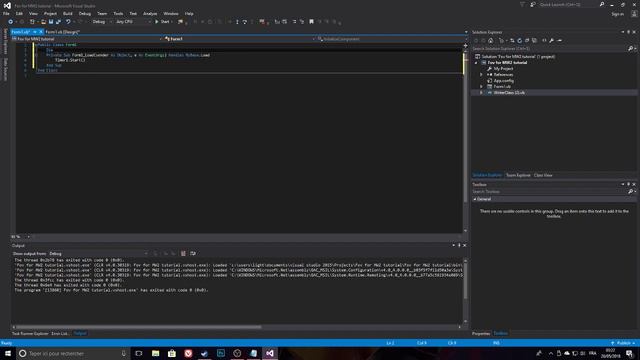Click Task View taskbar icon
Viewport: 640px width, 360px height.
(x=139, y=353)
